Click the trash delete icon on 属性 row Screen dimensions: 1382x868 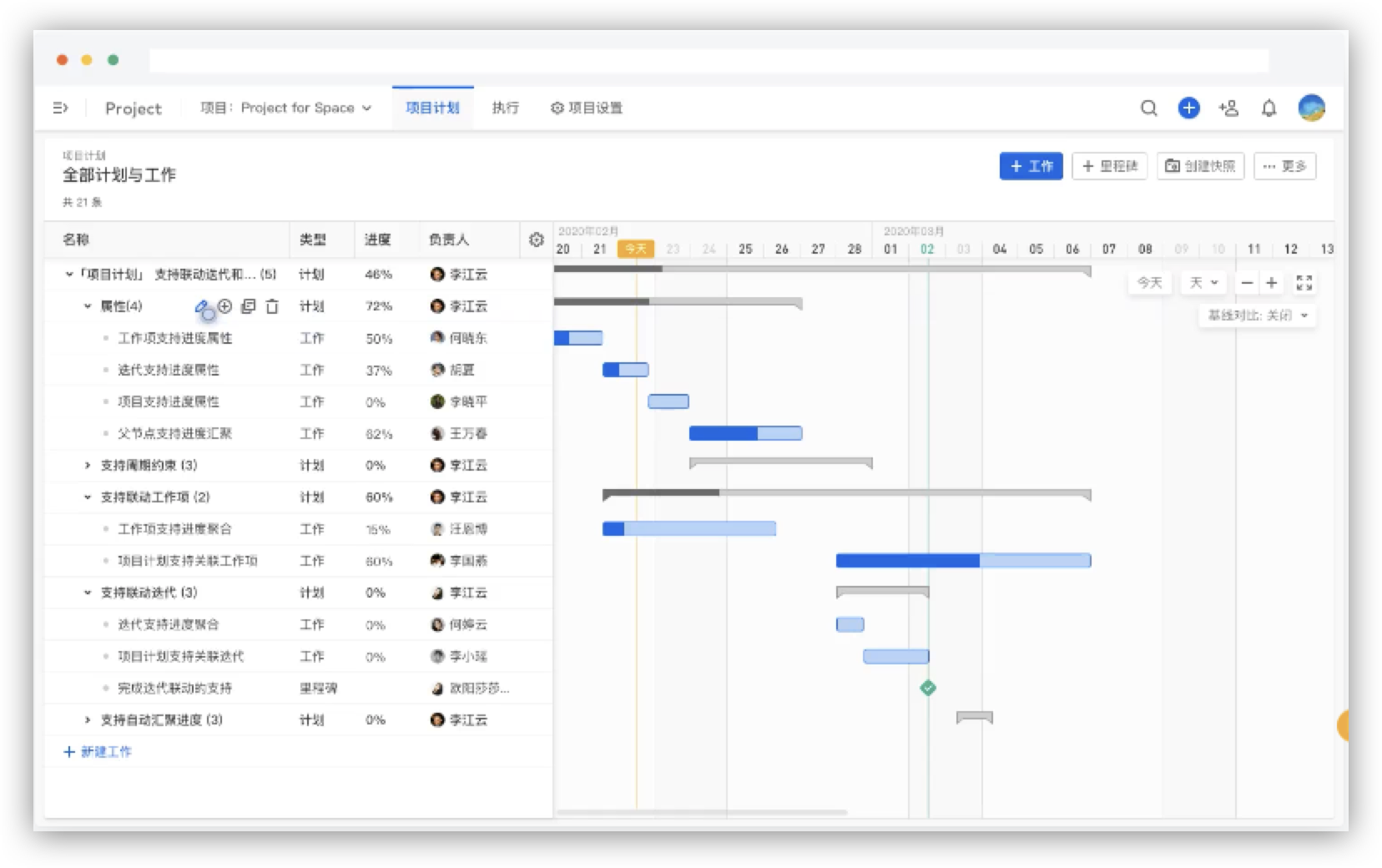[x=272, y=306]
